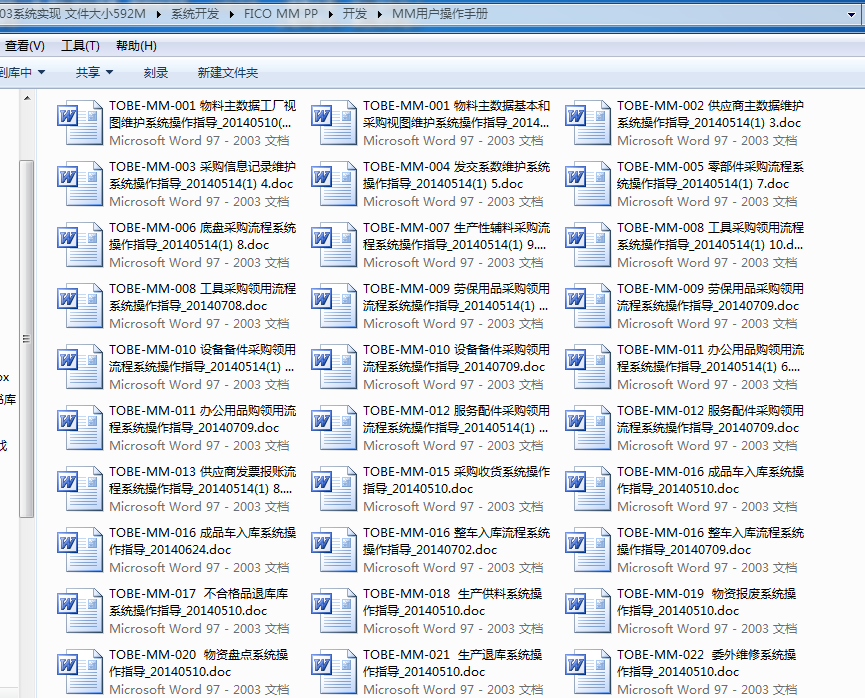Open the 工具(T) menu
Screen dimensions: 865x698
[80, 46]
